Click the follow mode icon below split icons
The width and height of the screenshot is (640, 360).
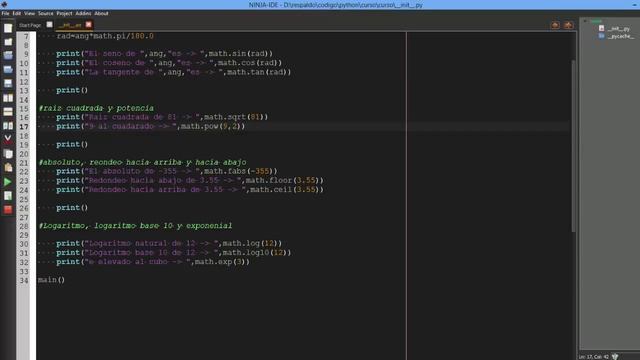tap(8, 126)
